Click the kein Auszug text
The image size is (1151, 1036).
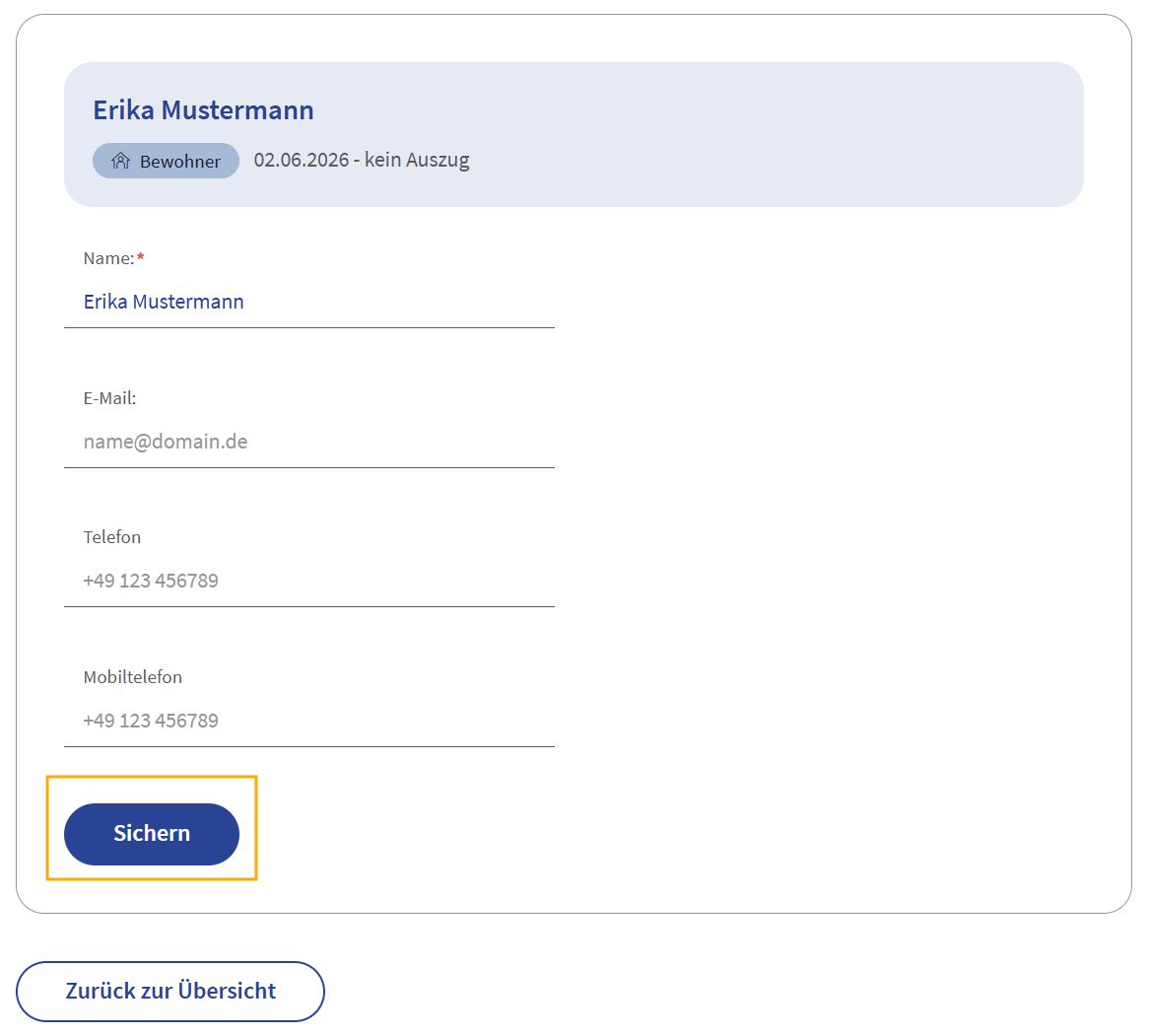(417, 160)
